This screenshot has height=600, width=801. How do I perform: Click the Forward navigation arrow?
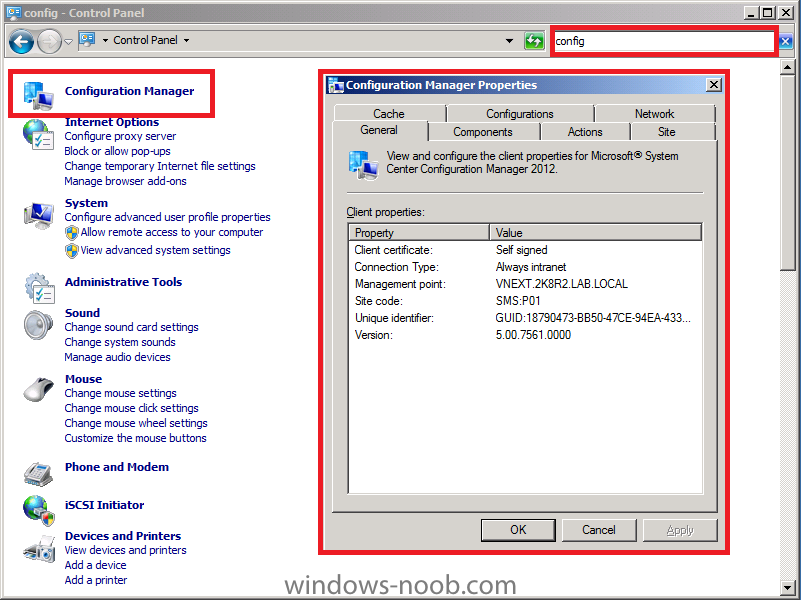tap(49, 41)
